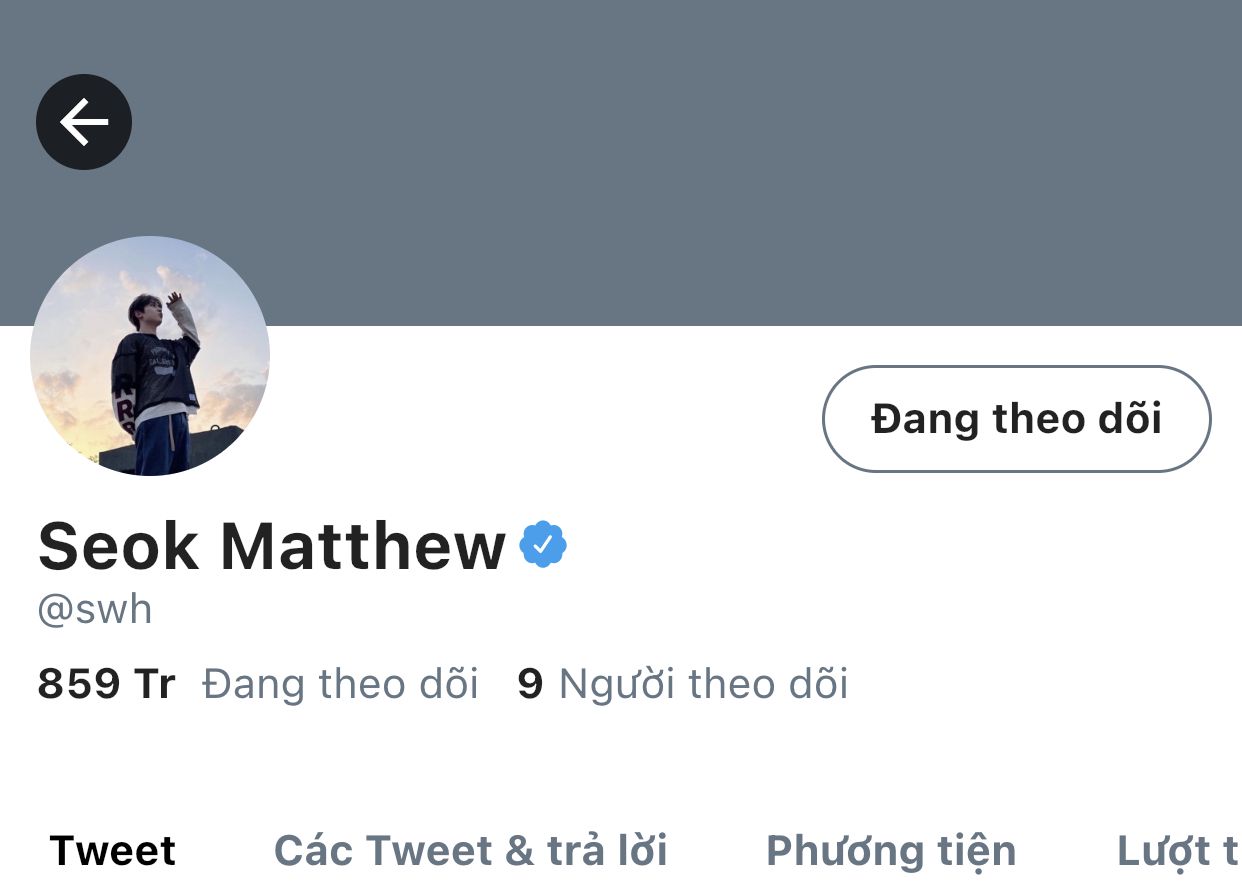Click the Đang theo dõi label beside 859 Tr
The height and width of the screenshot is (891, 1242).
pyautogui.click(x=340, y=684)
